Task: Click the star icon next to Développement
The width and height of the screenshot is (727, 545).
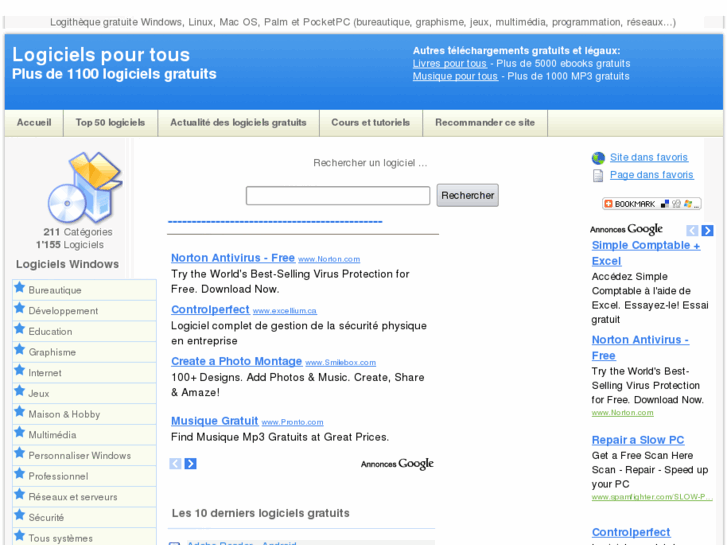Action: click(19, 308)
